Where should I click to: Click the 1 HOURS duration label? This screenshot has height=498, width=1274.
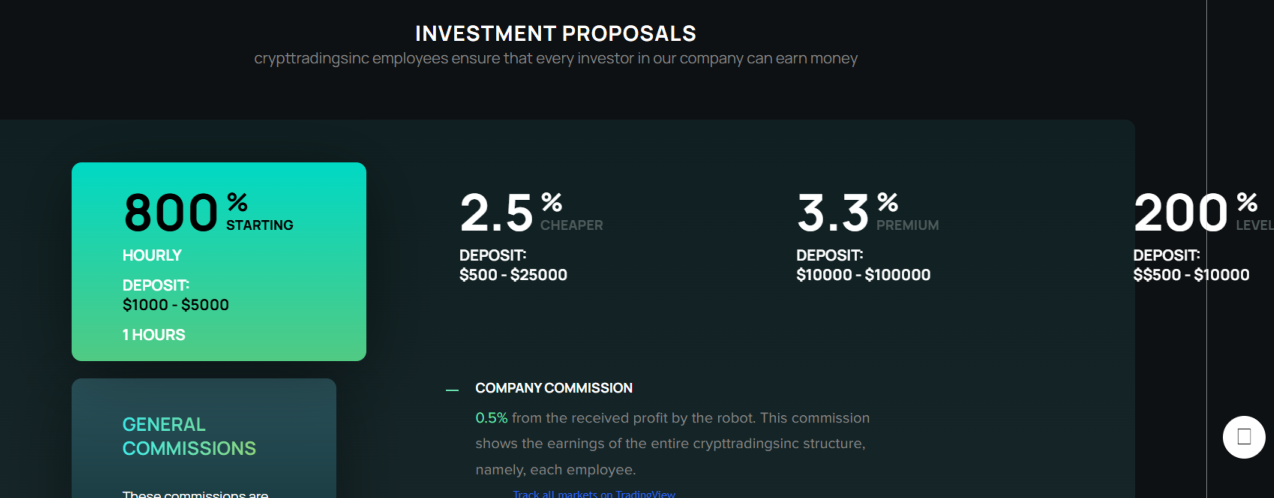[154, 335]
